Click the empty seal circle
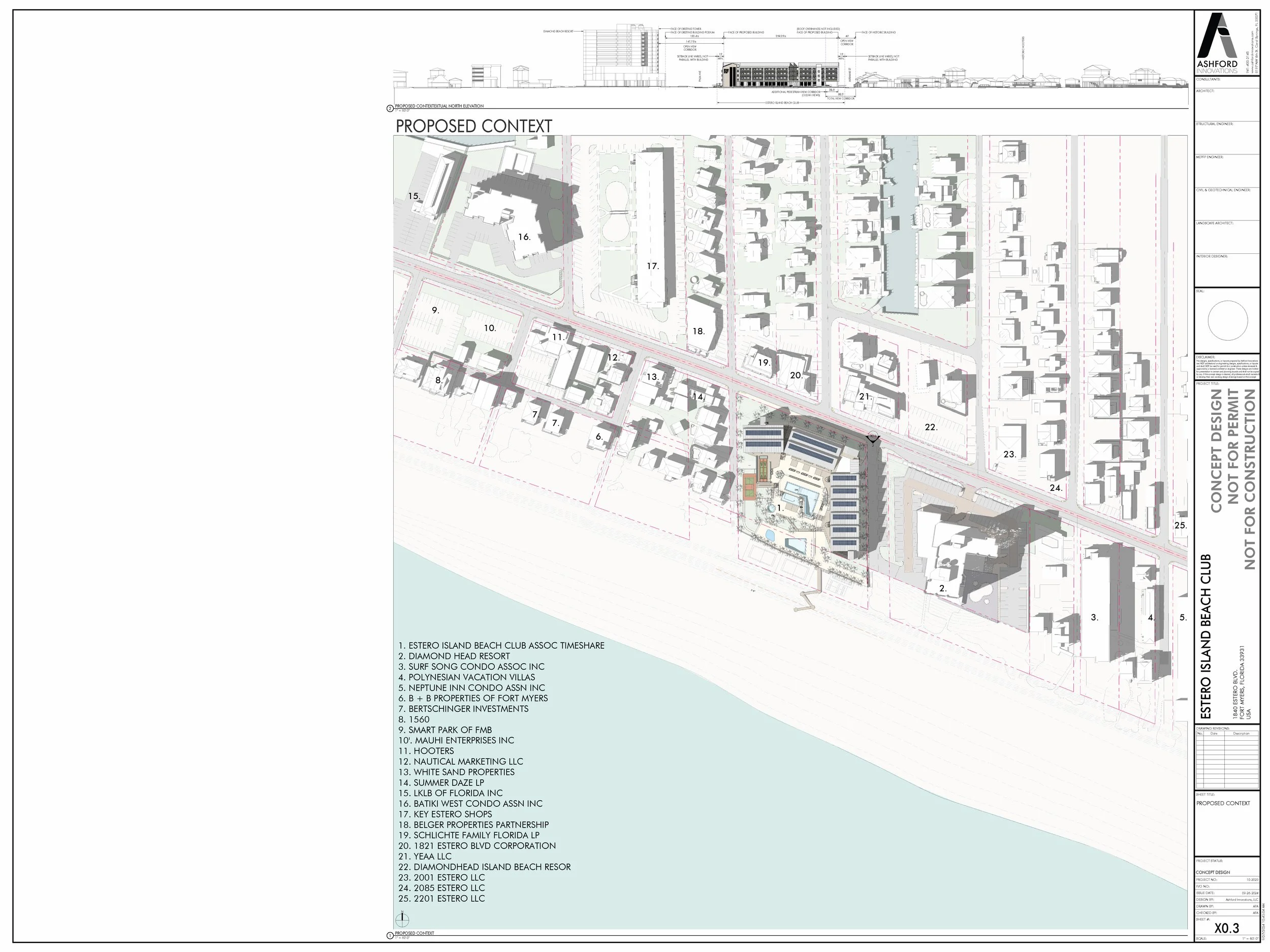This screenshot has height=952, width=1270. (x=1227, y=320)
